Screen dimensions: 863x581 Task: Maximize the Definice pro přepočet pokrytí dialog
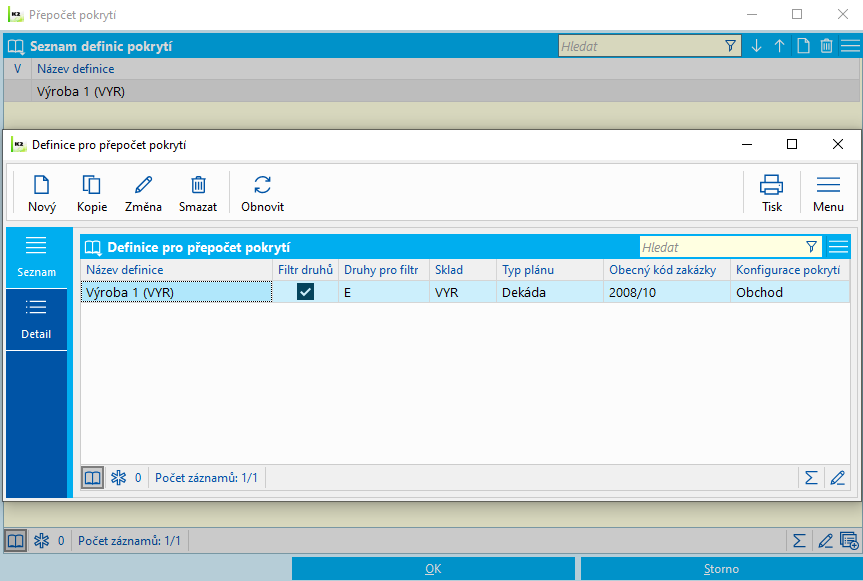792,144
